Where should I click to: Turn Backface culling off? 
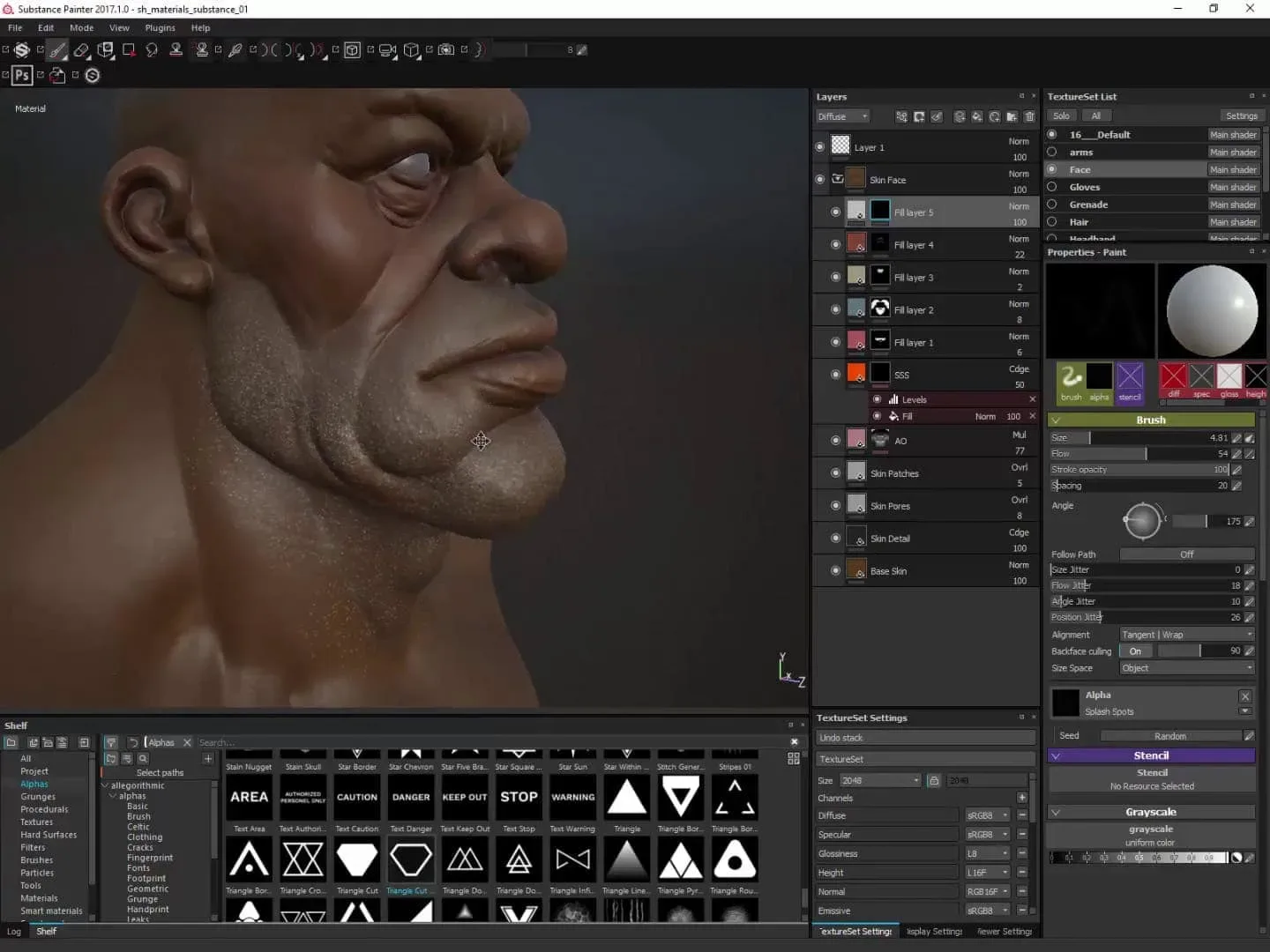tap(1135, 651)
